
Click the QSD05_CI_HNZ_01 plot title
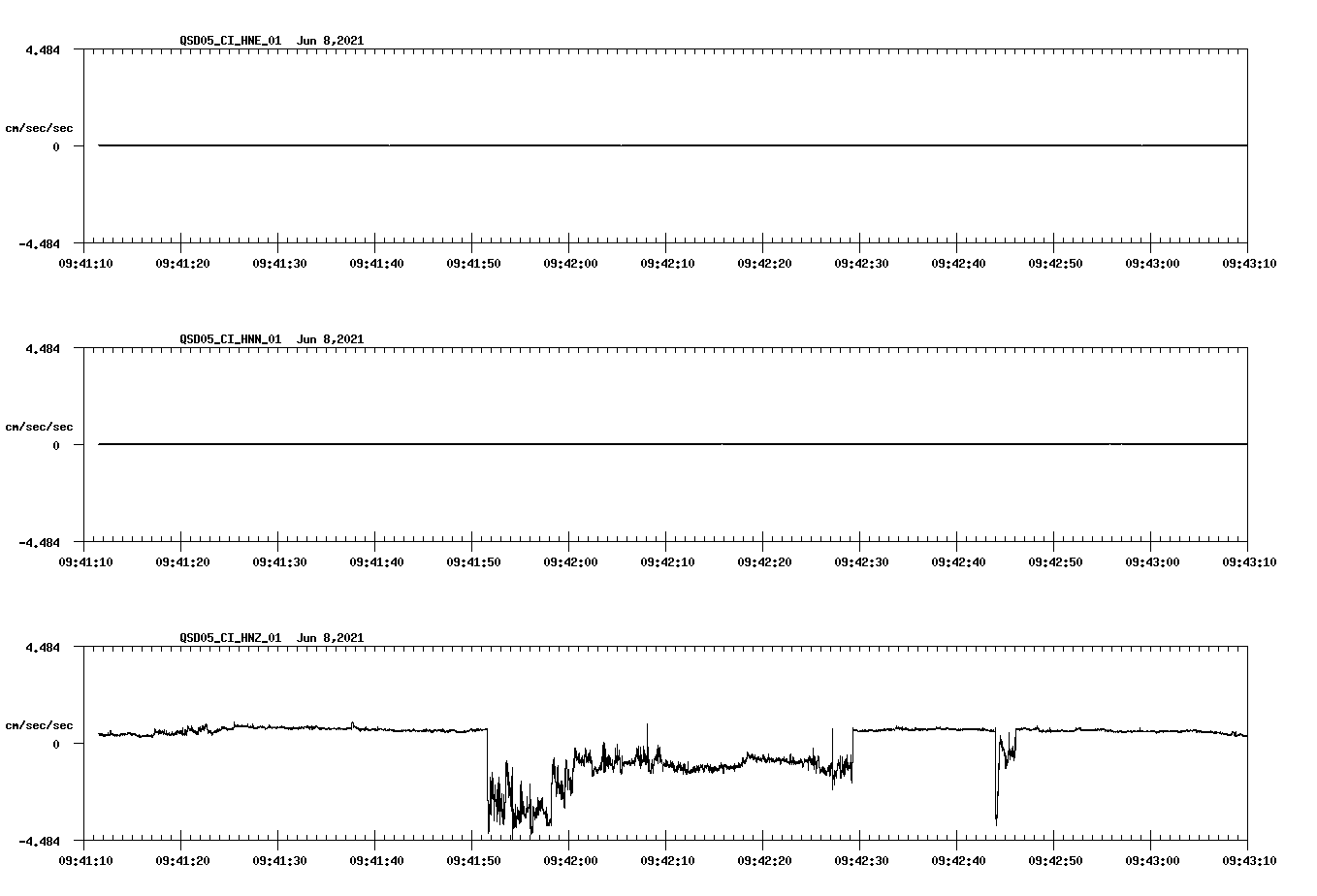pos(272,638)
